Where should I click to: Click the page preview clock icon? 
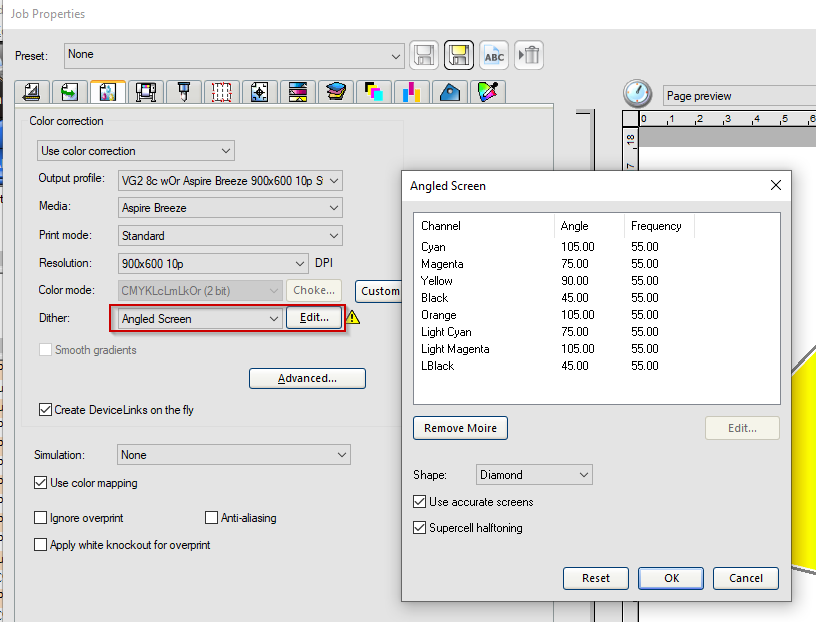(637, 94)
